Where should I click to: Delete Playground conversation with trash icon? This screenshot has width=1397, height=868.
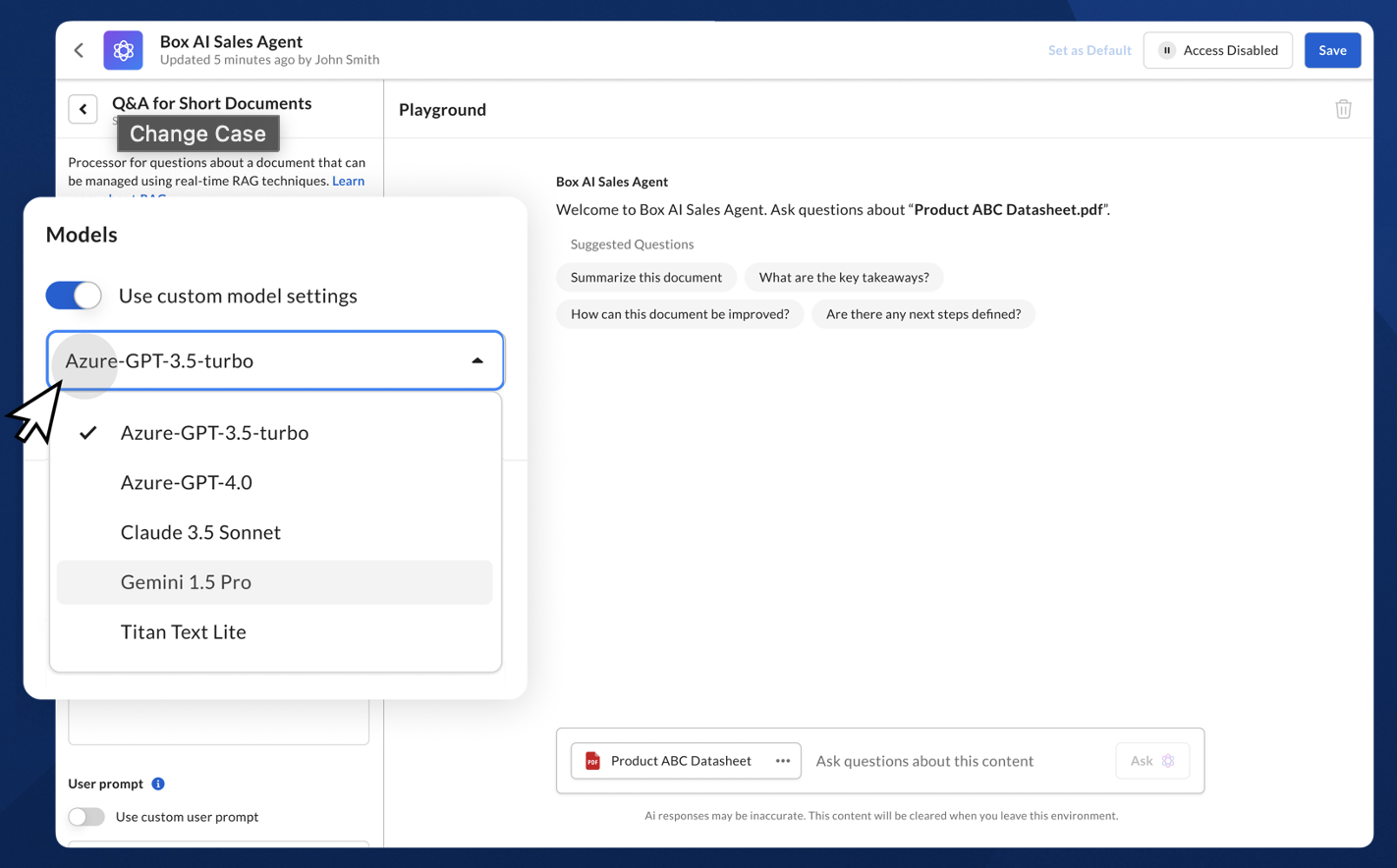point(1343,109)
